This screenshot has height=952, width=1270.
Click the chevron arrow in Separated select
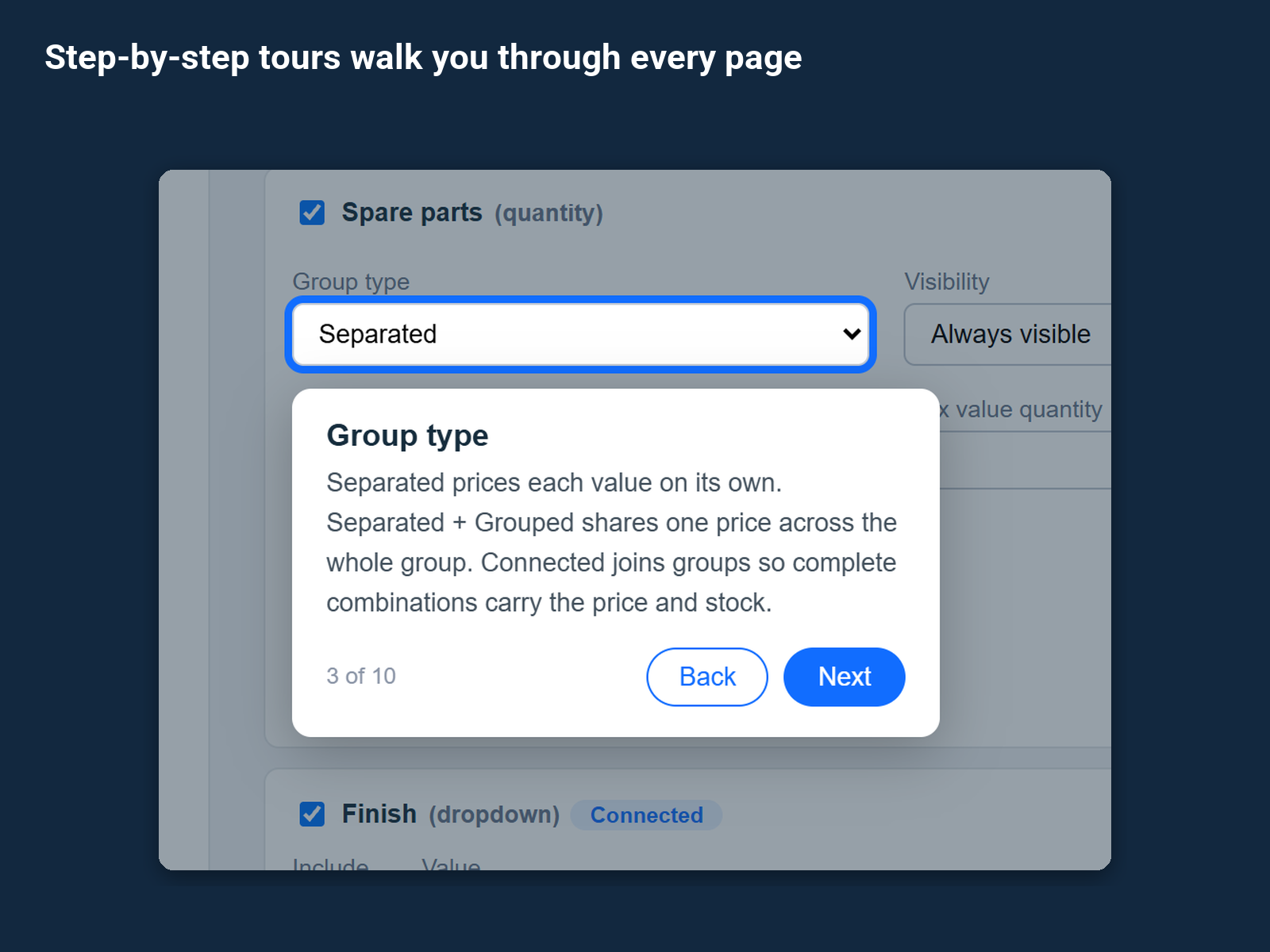point(852,334)
